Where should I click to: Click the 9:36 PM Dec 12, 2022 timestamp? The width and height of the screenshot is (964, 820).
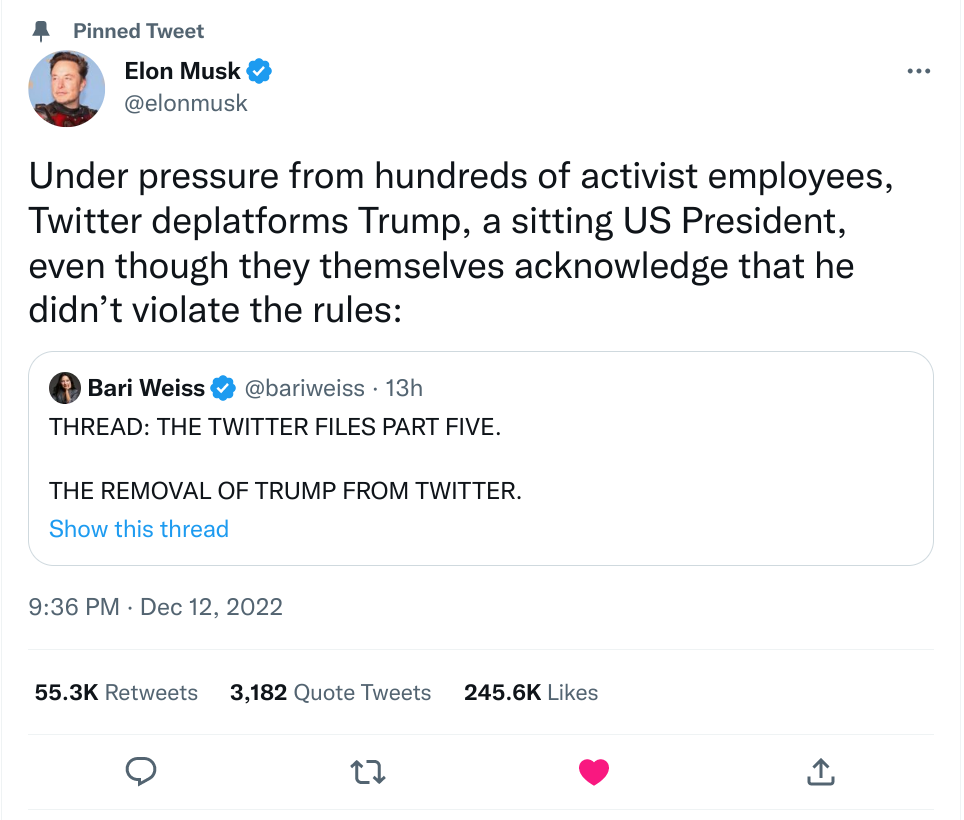point(156,606)
